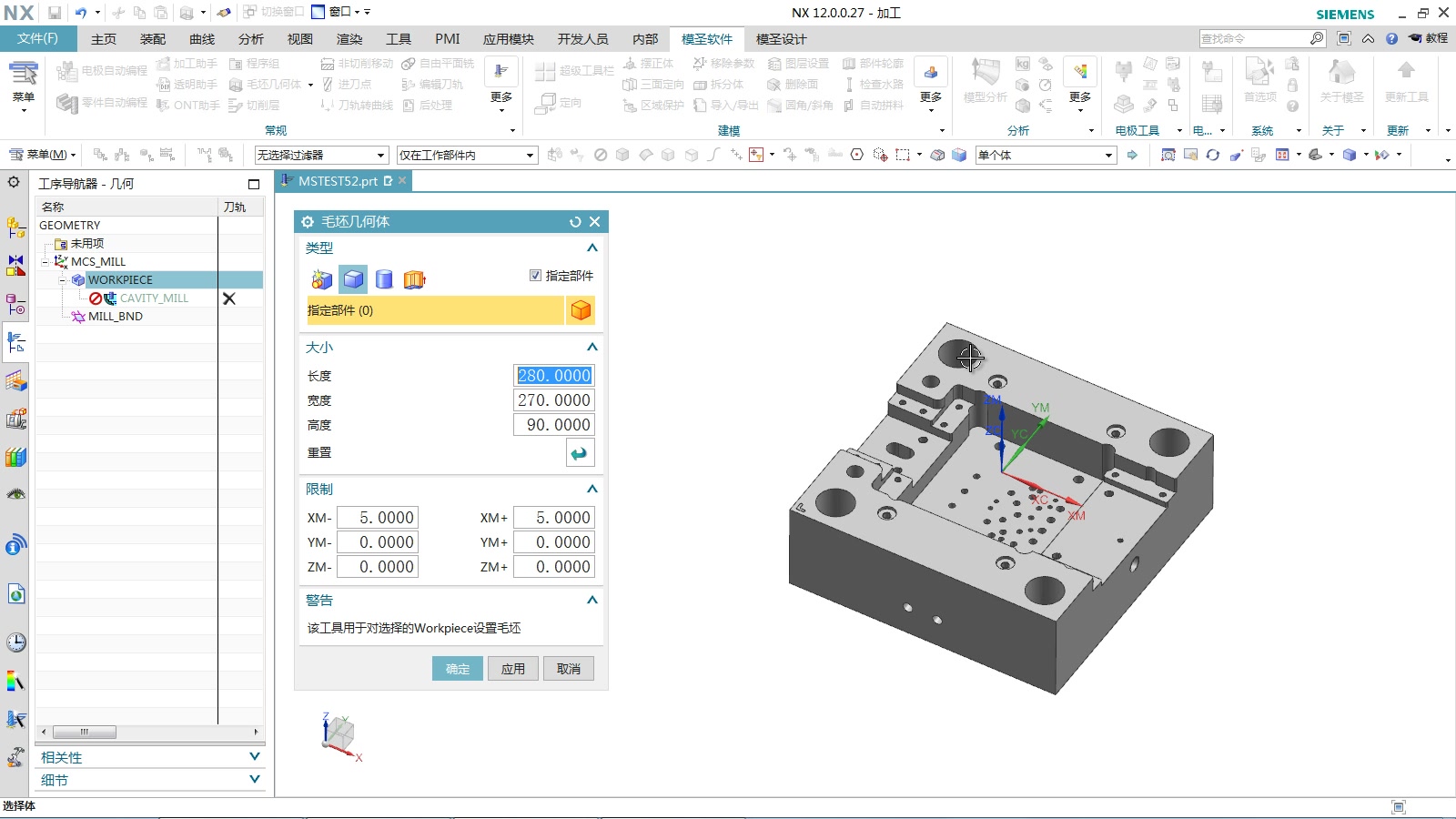Switch to the 主页 ribbon tab

click(104, 39)
